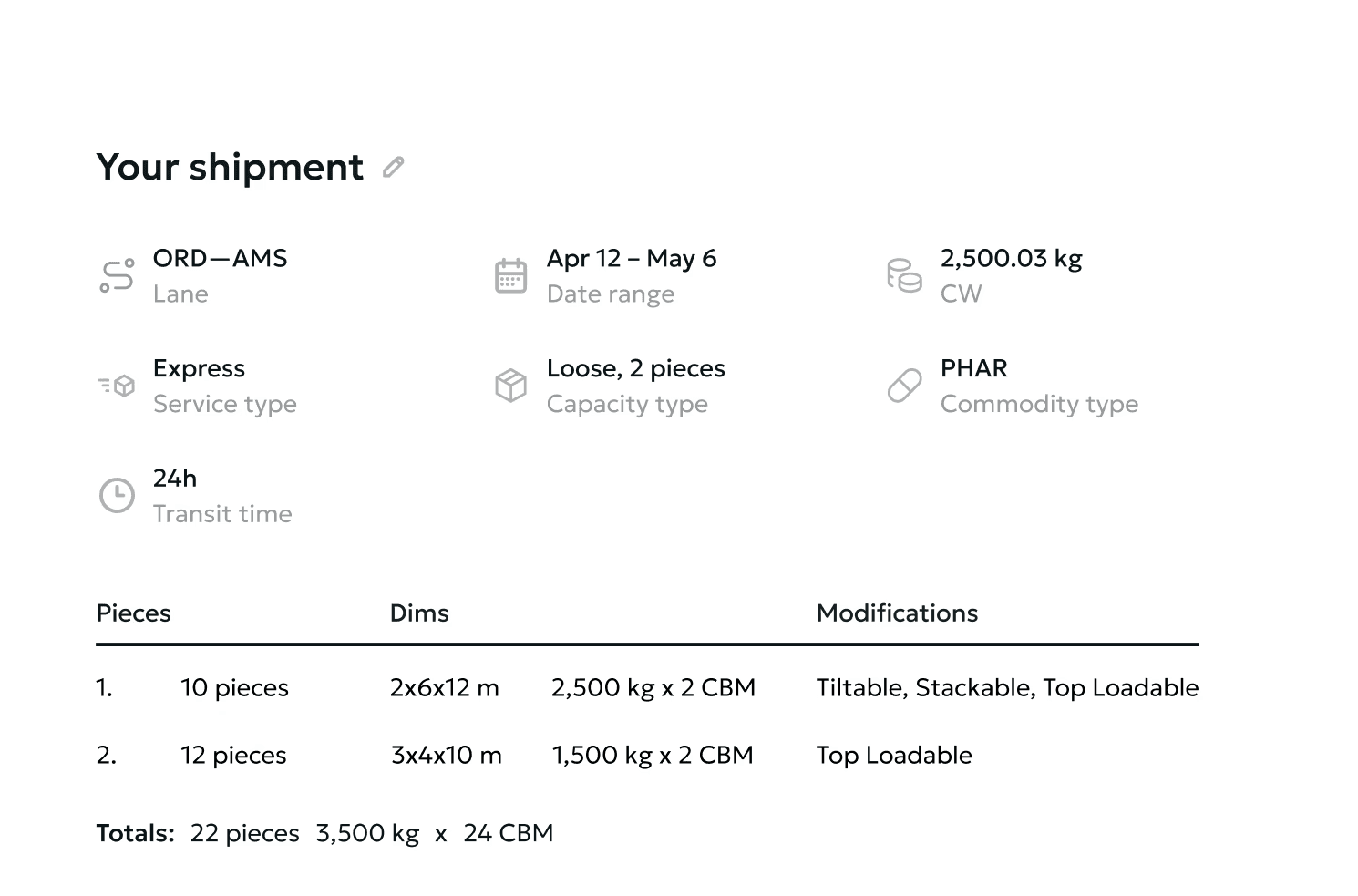Click the Apr 12 – May 6 date range

coord(632,259)
